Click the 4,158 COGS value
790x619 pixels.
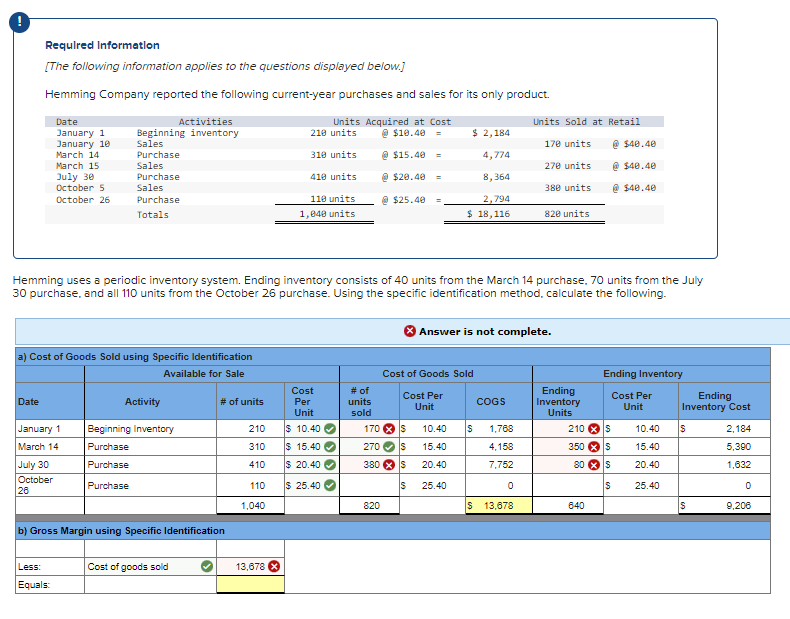pyautogui.click(x=499, y=447)
